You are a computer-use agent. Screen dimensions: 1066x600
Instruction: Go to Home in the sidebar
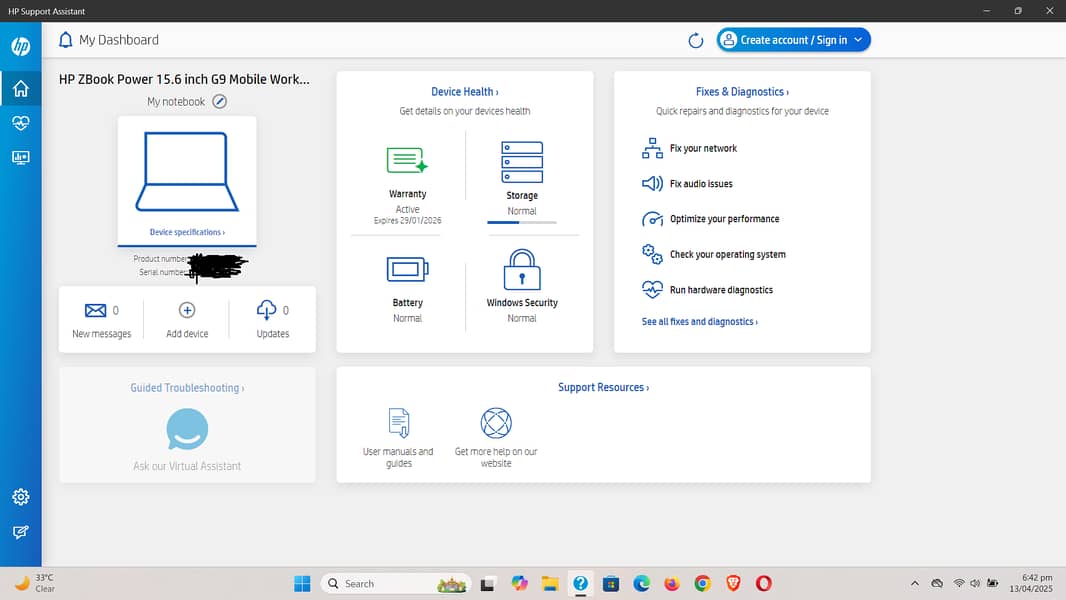click(20, 88)
